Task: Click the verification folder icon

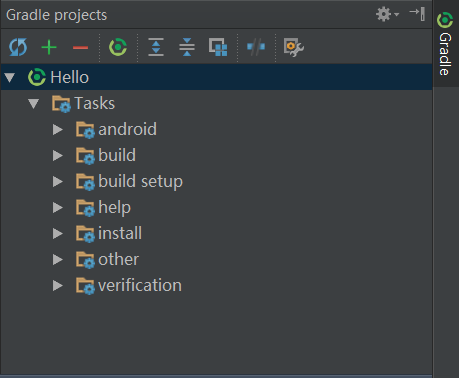Action: click(85, 286)
